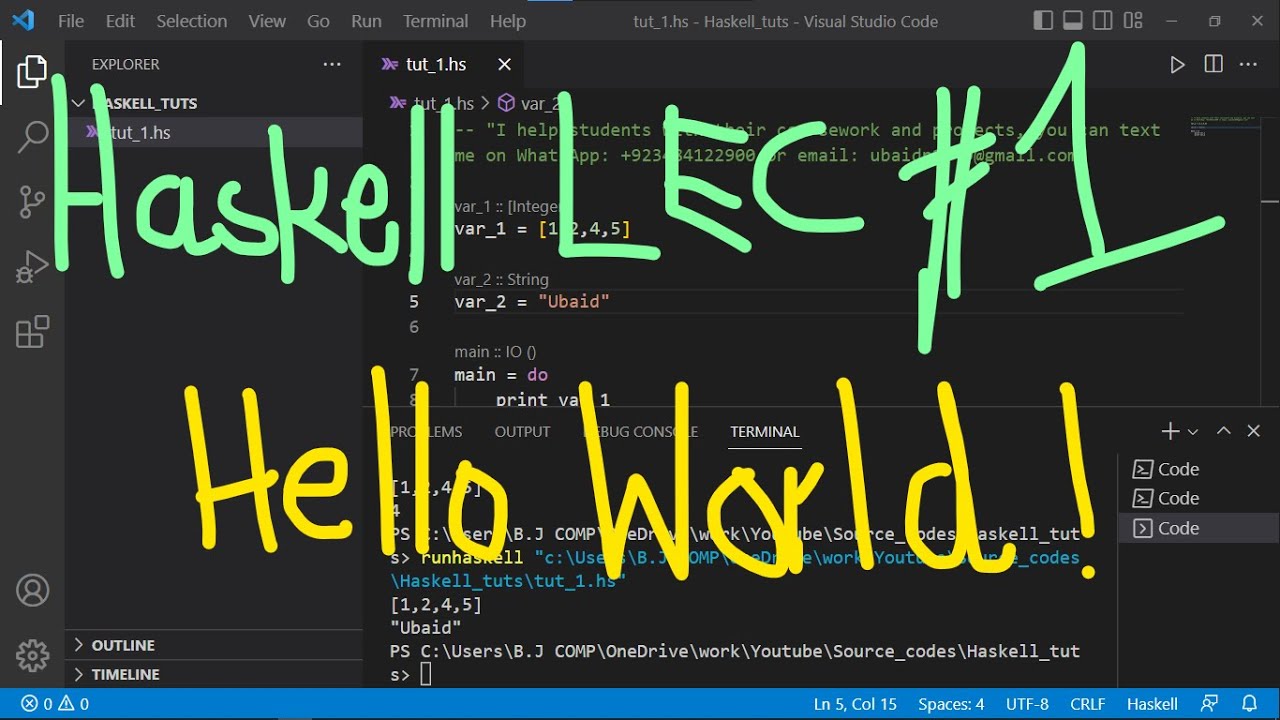Open the View menu

[267, 21]
